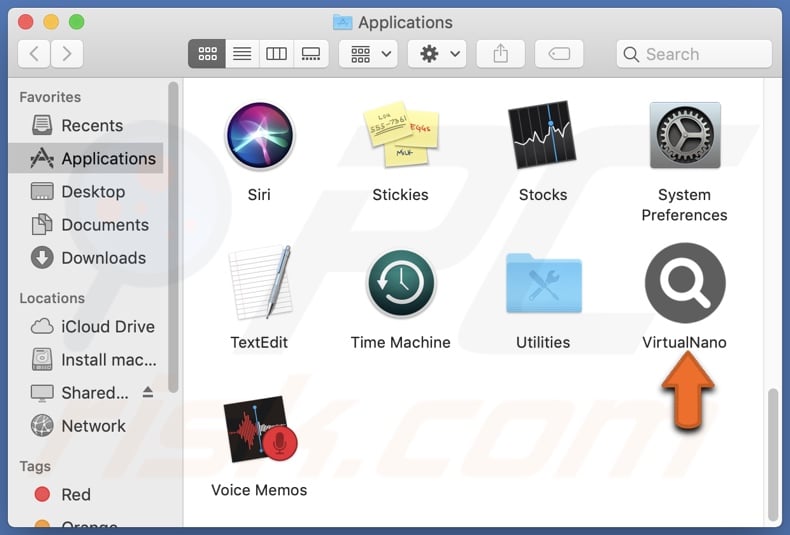Click the "Time Machine" label
The height and width of the screenshot is (535, 790).
[401, 343]
